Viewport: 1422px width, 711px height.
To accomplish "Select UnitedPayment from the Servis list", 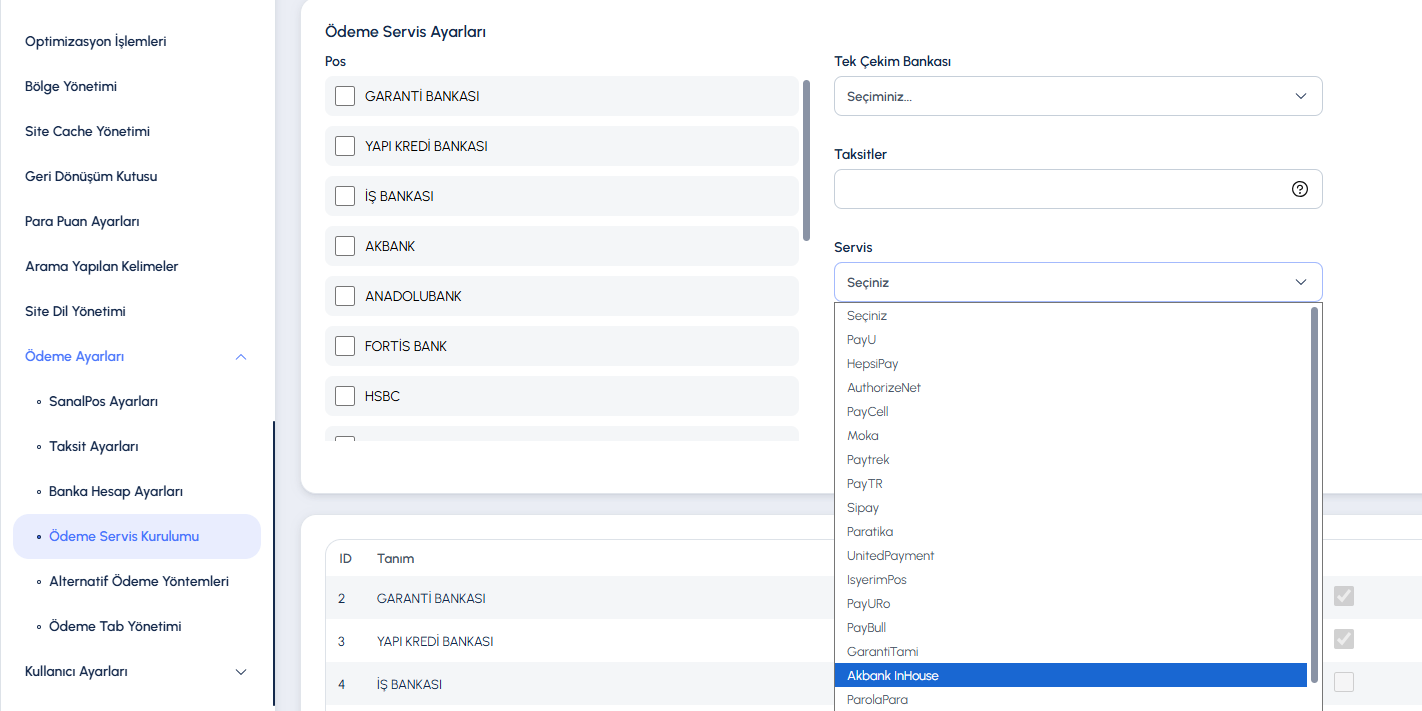I will click(1071, 556).
